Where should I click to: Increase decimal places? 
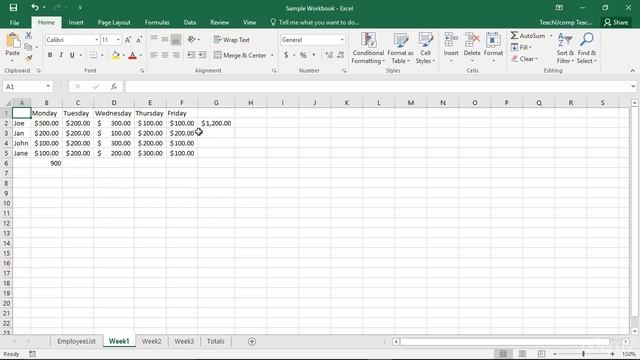329,55
